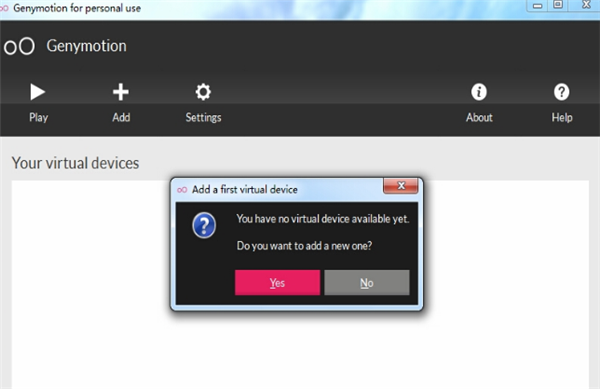600x389 pixels.
Task: Click "You have no virtual device available yet." text
Action: (x=323, y=219)
